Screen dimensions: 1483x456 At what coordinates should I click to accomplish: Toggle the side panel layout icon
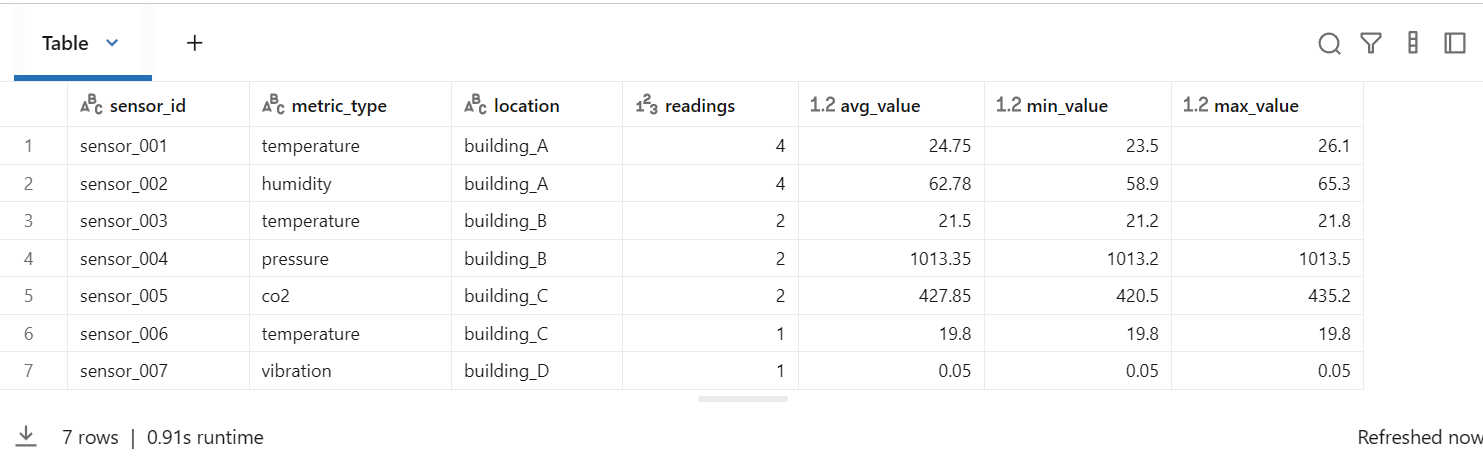[1454, 43]
